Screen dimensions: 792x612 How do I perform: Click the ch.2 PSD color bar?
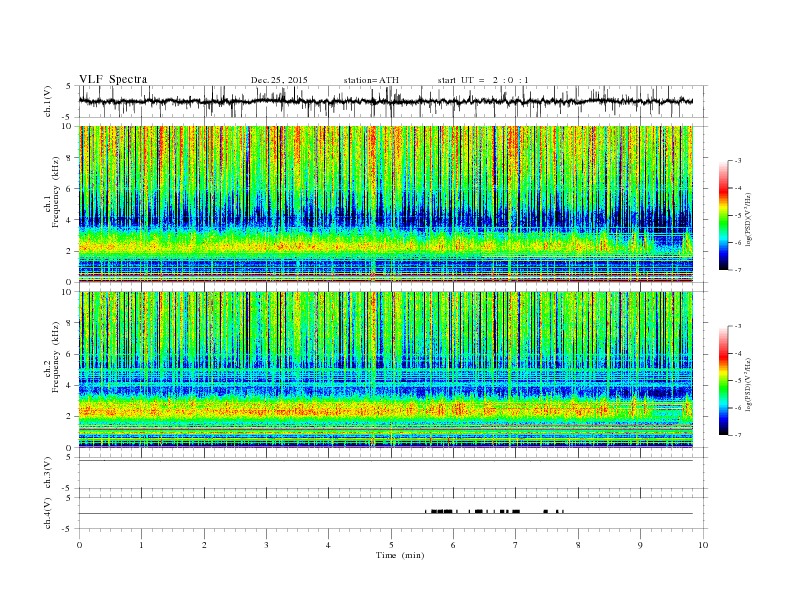pos(723,380)
